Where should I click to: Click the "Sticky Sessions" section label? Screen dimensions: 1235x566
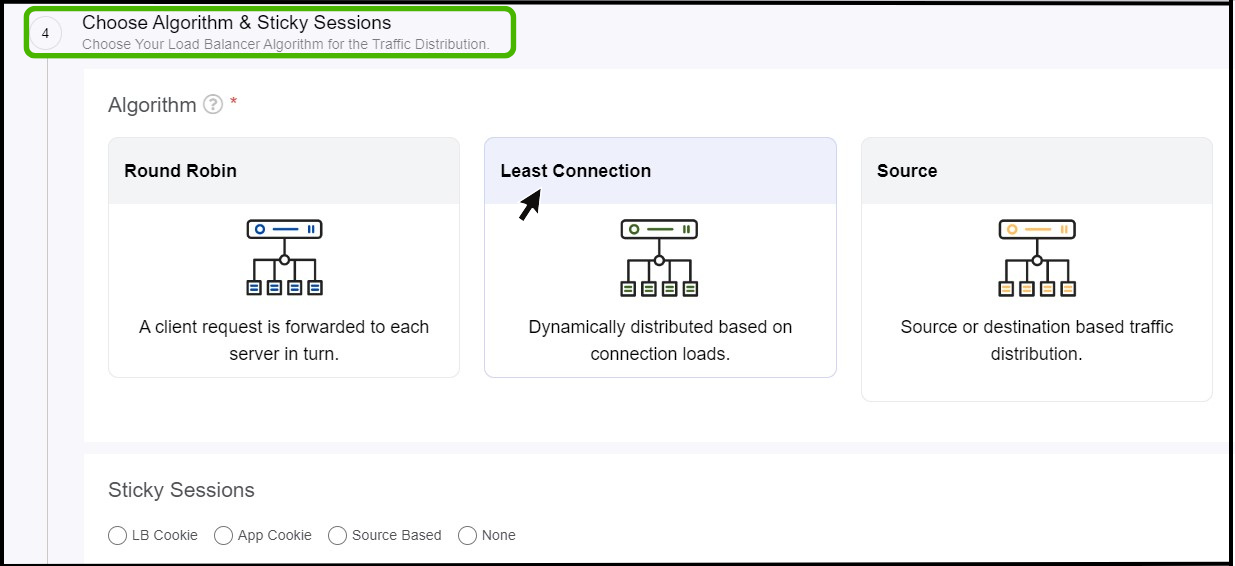[181, 490]
